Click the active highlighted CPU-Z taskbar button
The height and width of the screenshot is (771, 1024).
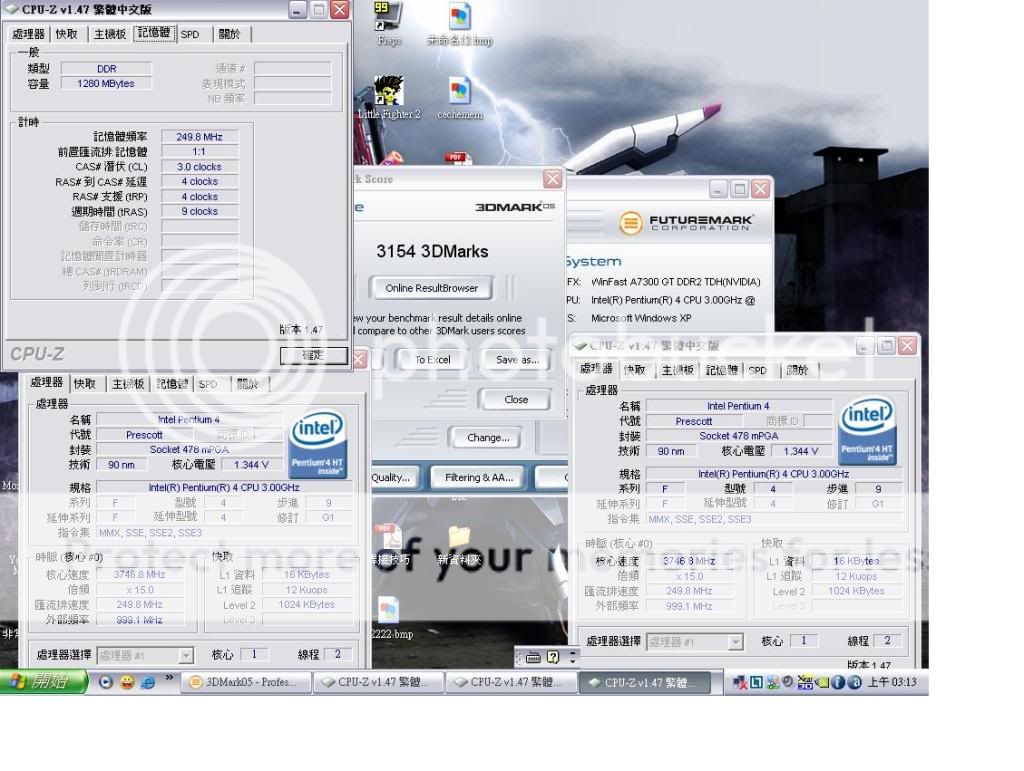pos(643,682)
